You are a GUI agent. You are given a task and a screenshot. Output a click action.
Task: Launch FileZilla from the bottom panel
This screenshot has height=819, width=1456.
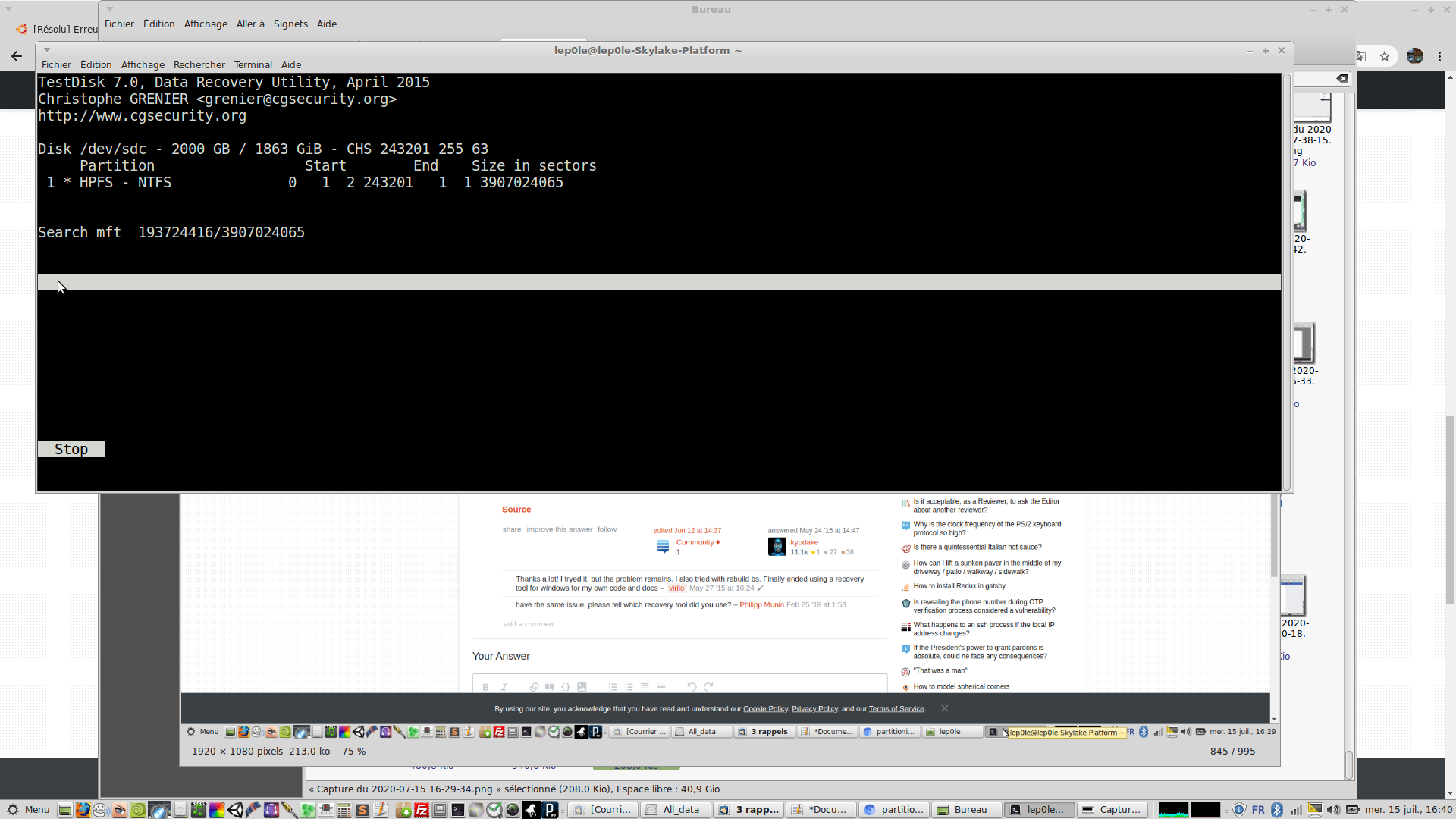(422, 810)
